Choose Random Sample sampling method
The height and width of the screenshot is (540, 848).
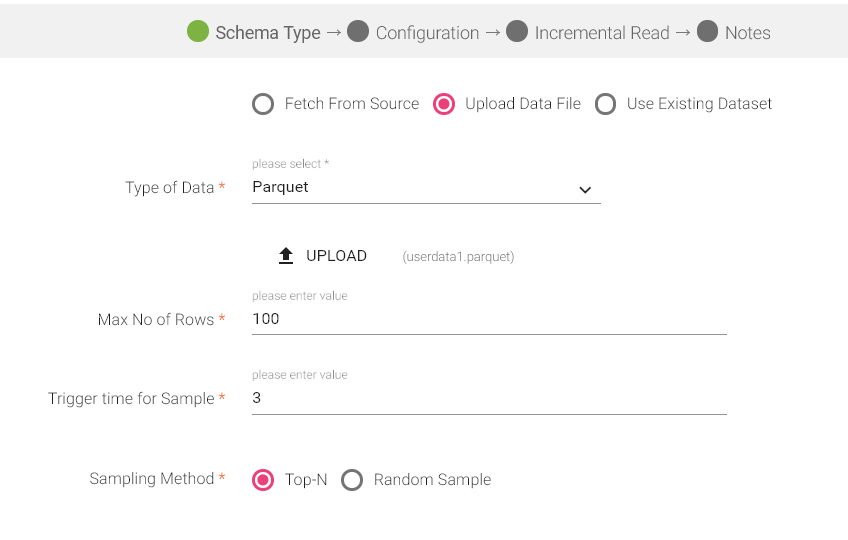(352, 480)
